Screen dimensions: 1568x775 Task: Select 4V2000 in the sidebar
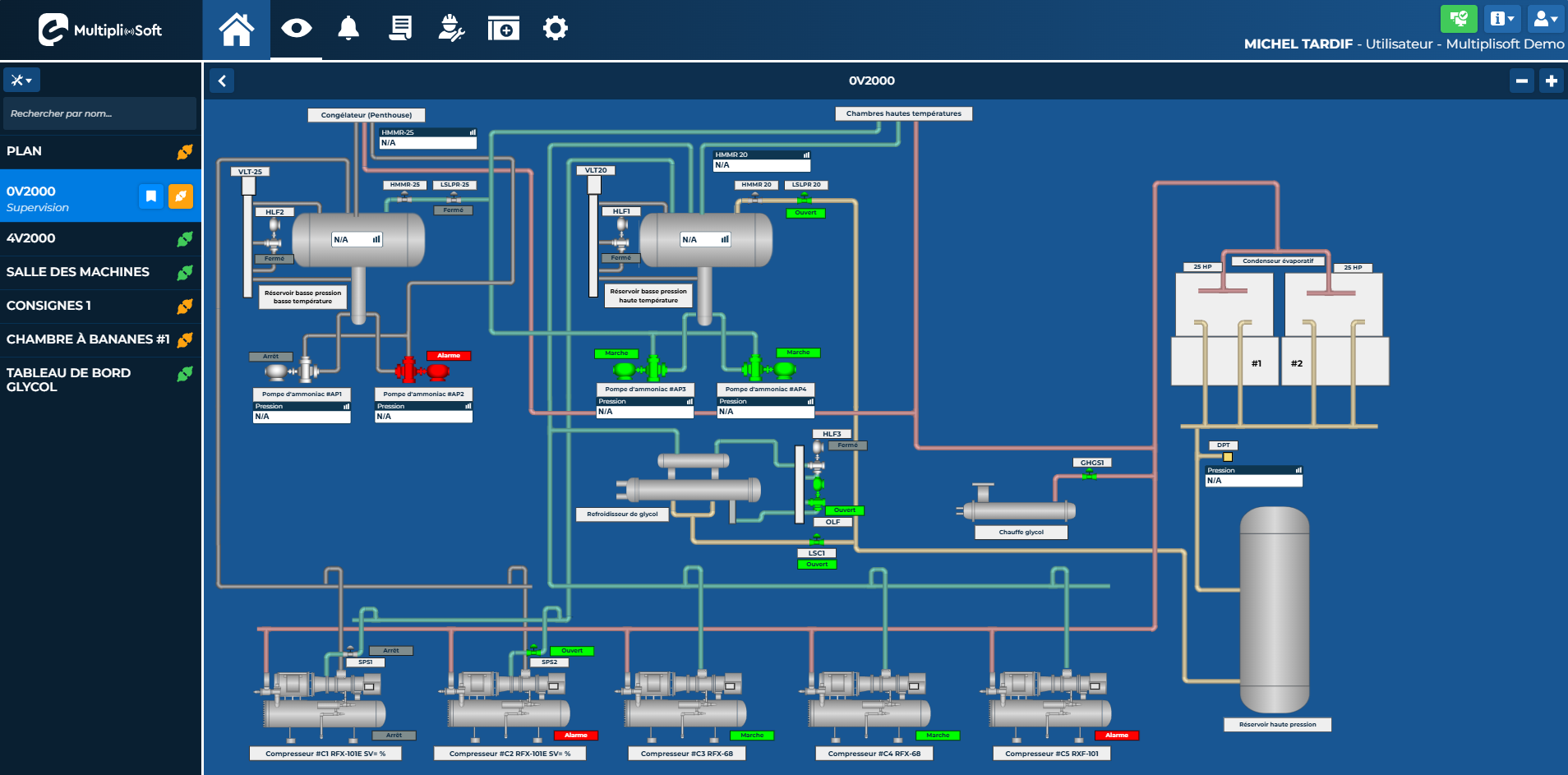click(x=100, y=238)
